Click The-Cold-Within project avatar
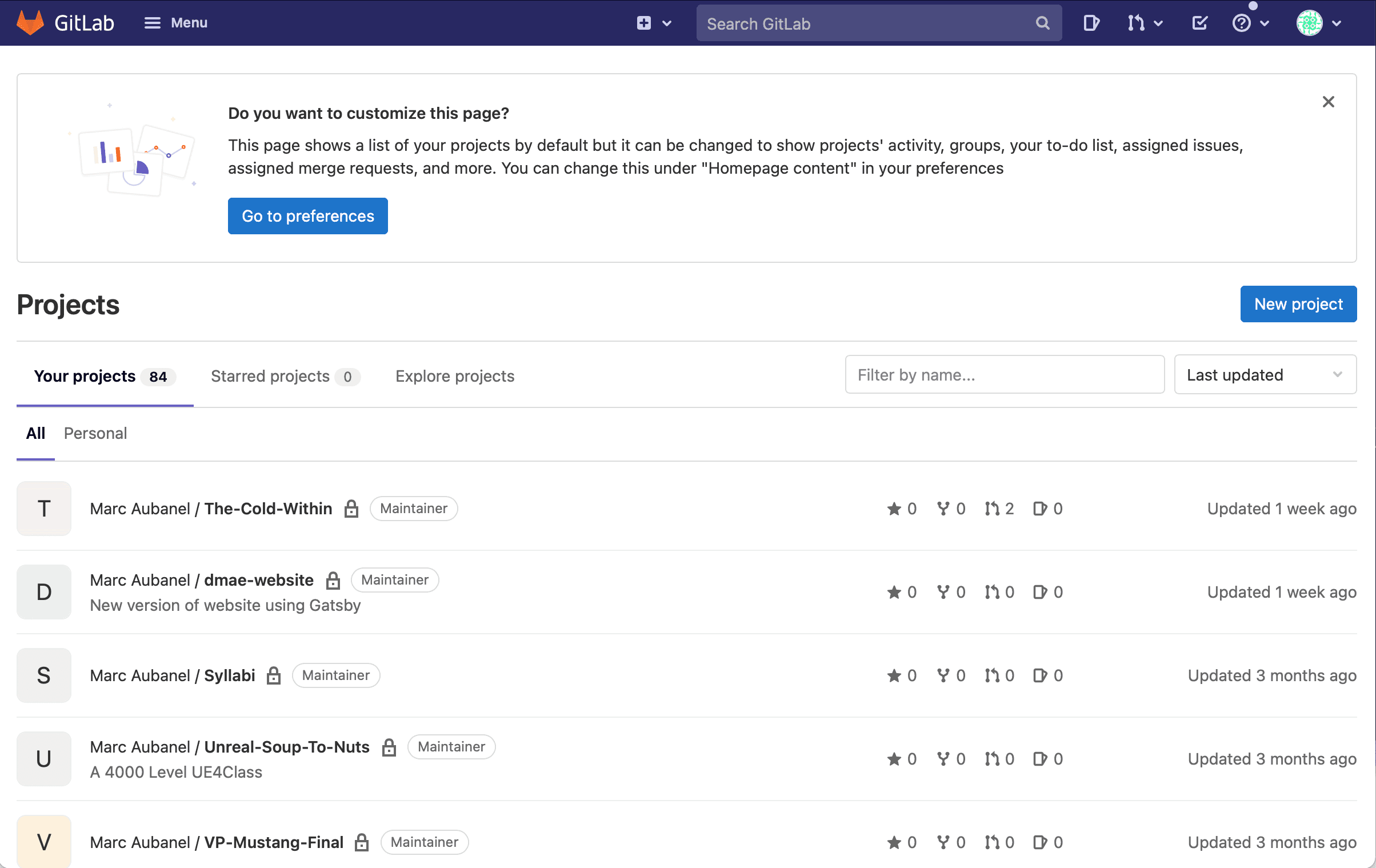This screenshot has height=868, width=1376. click(x=44, y=509)
